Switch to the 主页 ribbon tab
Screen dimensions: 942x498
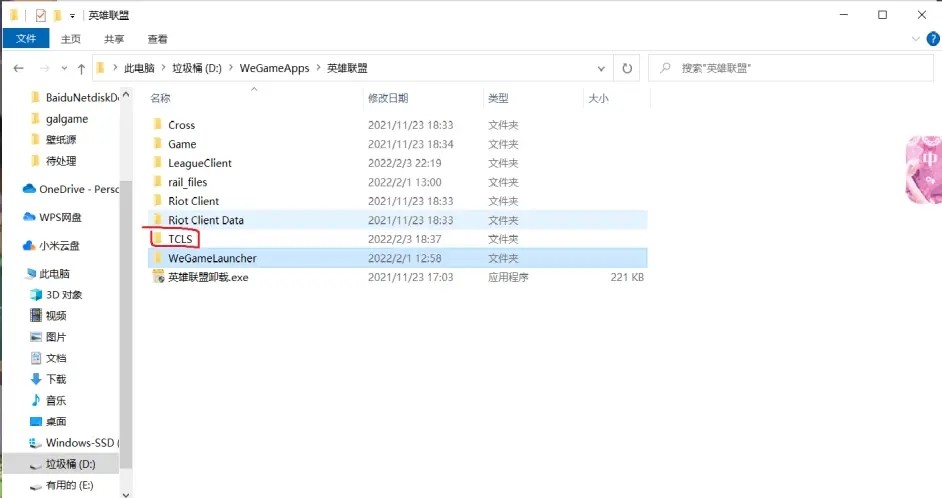(70, 39)
